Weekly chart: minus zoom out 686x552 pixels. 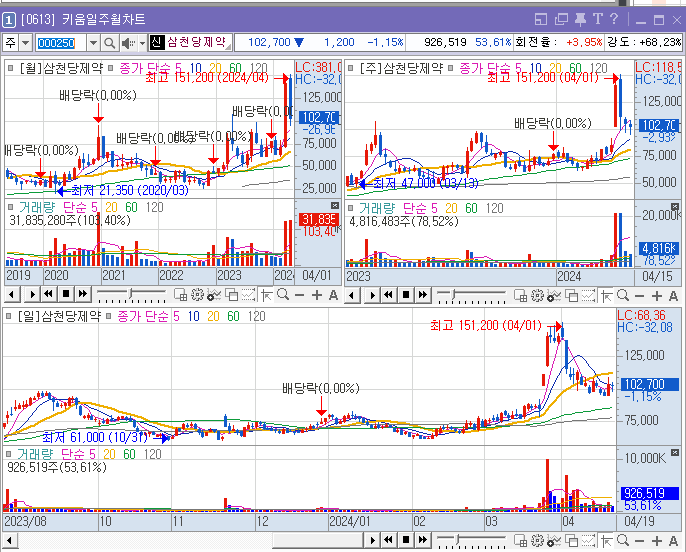640,297
